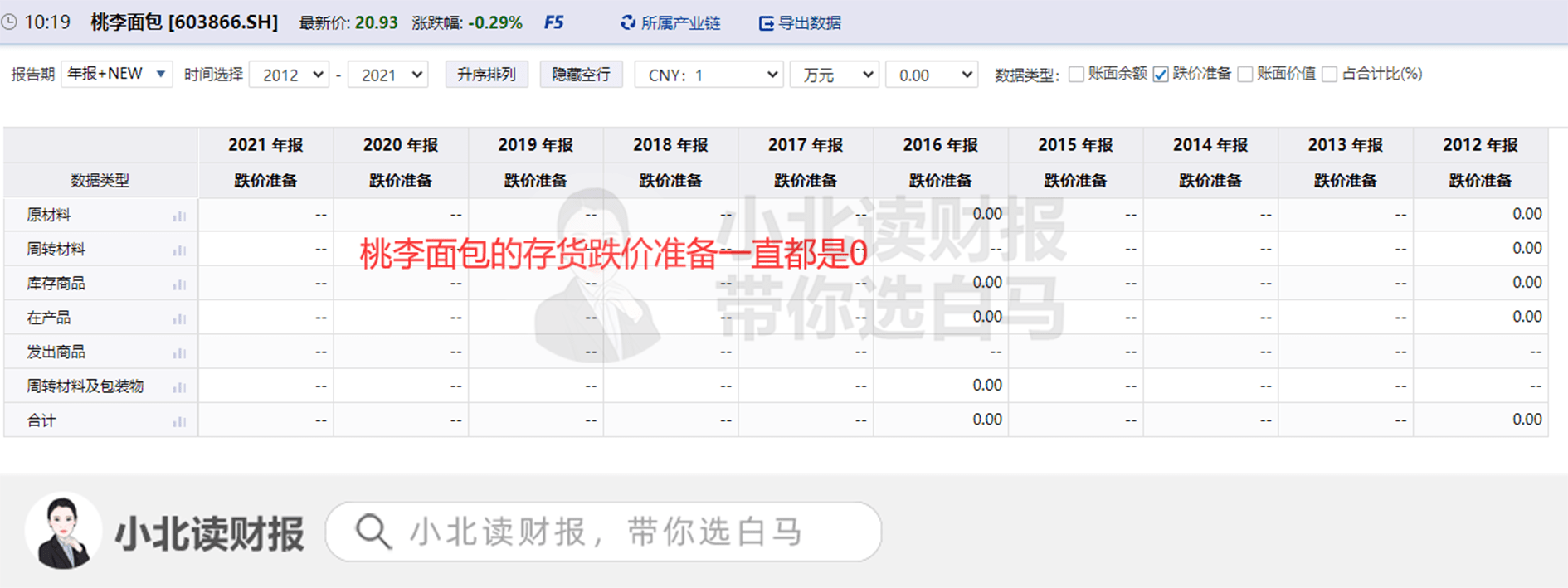The height and width of the screenshot is (588, 1568).
Task: Open chart icon for 库存商品 row
Action: (x=179, y=284)
